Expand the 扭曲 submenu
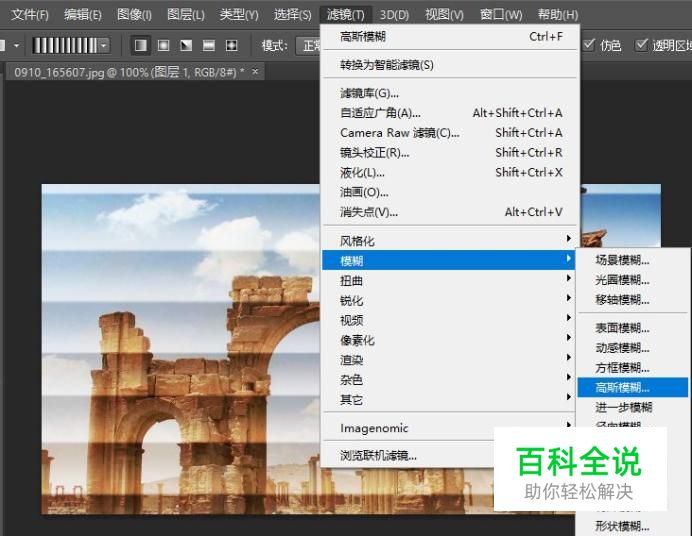Image resolution: width=692 pixels, height=536 pixels. [448, 280]
